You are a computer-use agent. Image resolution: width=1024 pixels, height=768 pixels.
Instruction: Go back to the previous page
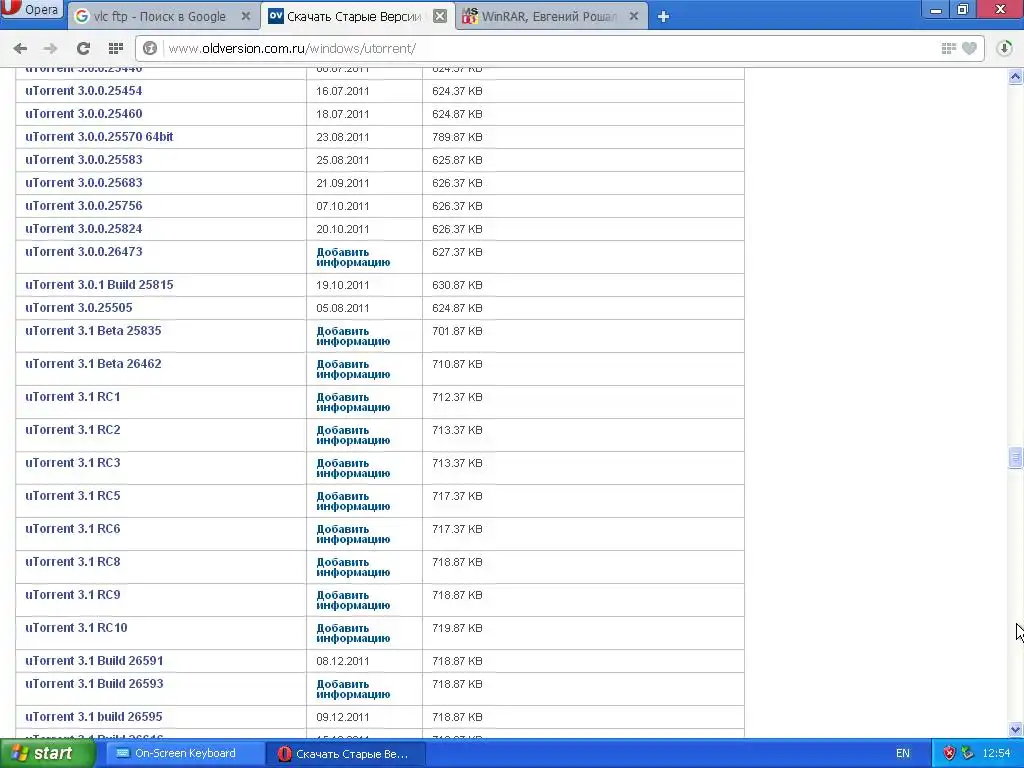coord(20,48)
